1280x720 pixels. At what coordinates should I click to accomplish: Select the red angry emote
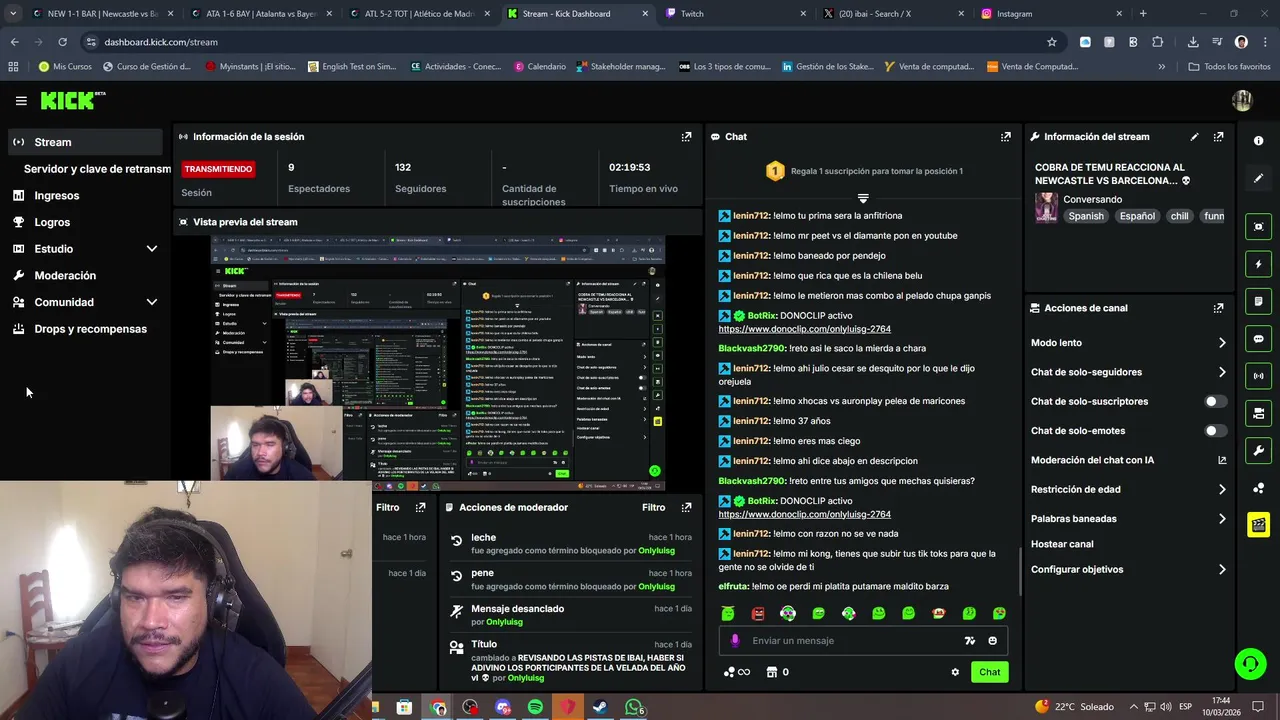(x=758, y=613)
